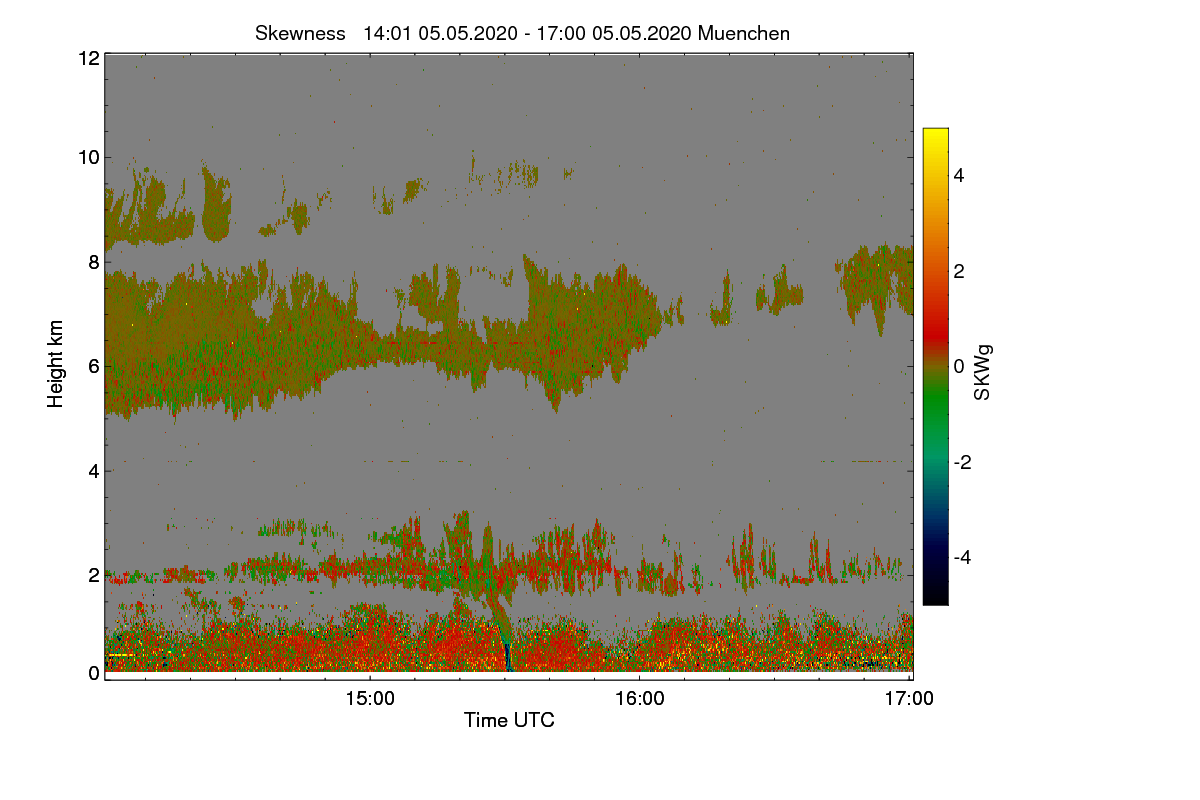Click the height axis tick label '0'
This screenshot has width=1200, height=800.
tap(94, 672)
